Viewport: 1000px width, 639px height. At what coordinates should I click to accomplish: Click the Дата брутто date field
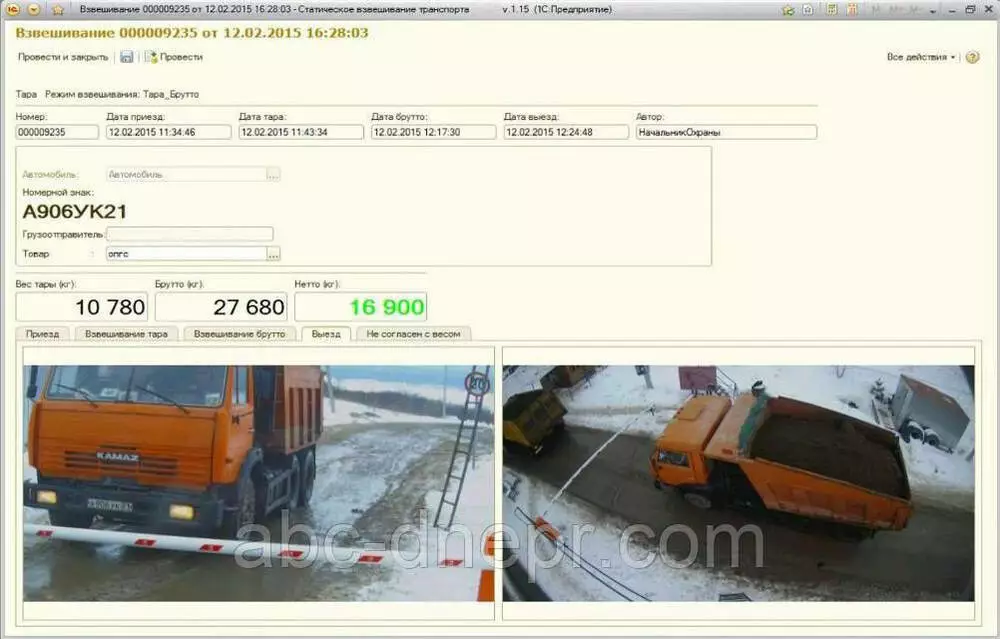tap(433, 132)
